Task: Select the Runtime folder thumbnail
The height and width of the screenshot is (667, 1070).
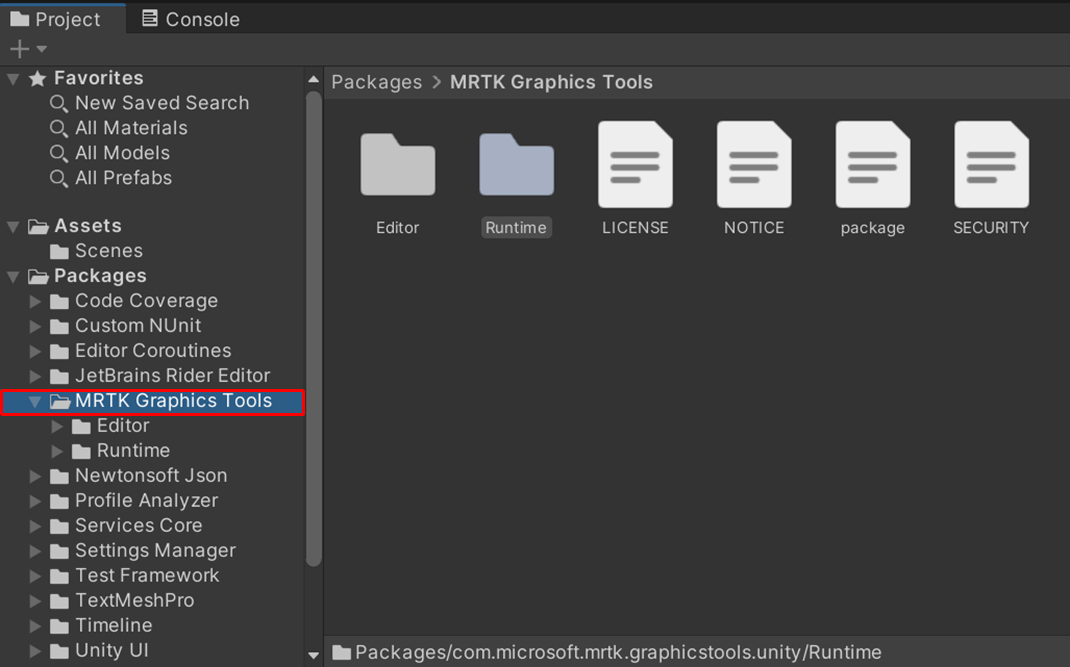Action: click(516, 165)
